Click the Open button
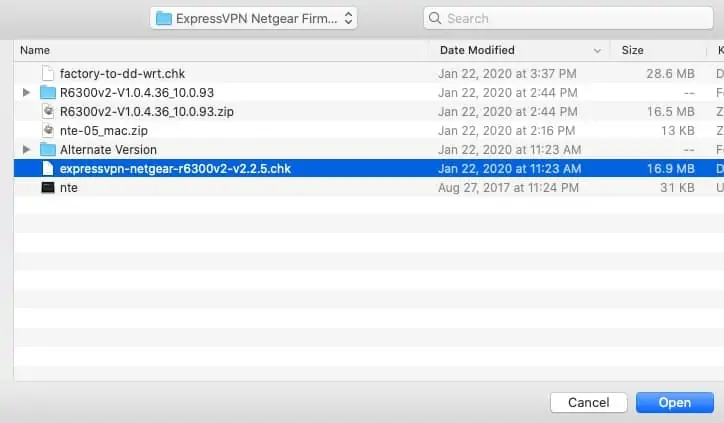 coord(675,402)
